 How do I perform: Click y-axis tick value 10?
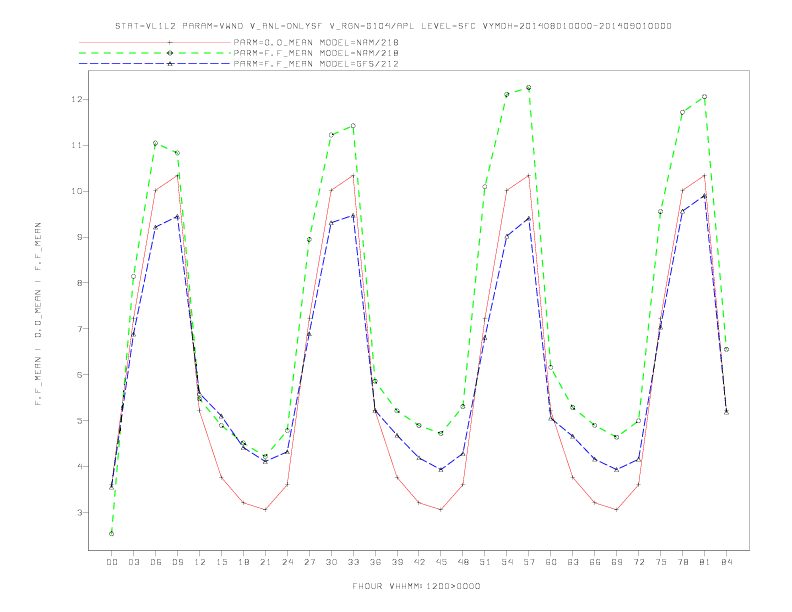click(76, 191)
